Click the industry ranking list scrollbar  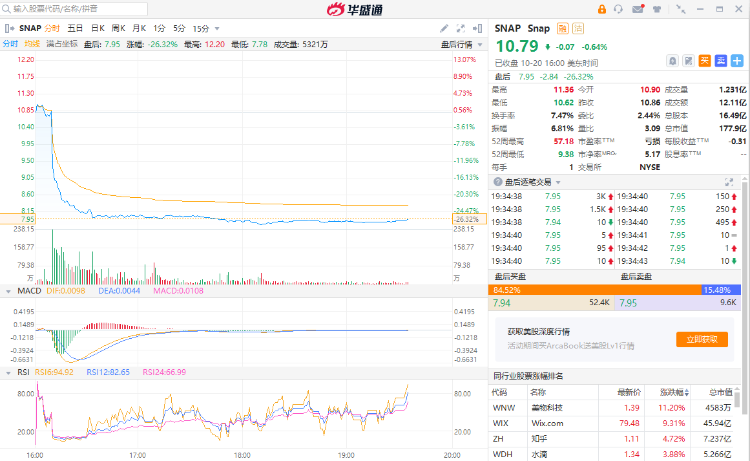pyautogui.click(x=737, y=399)
